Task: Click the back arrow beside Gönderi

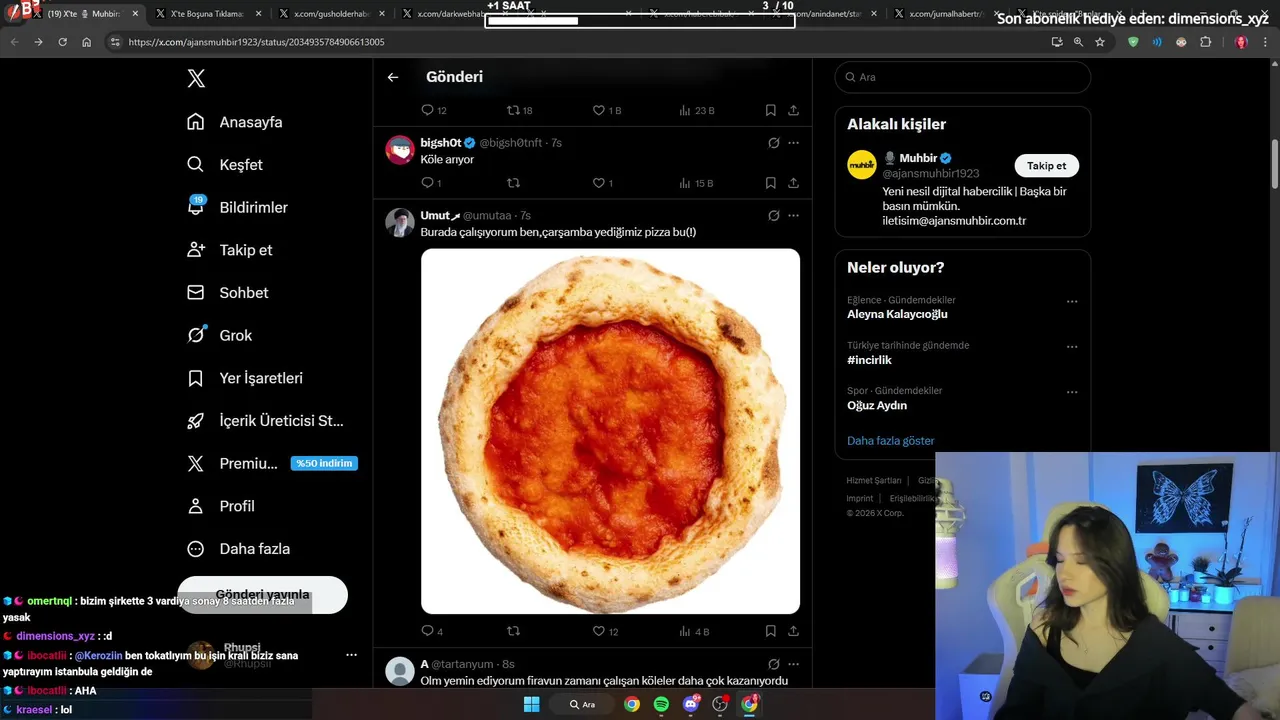Action: tap(393, 77)
